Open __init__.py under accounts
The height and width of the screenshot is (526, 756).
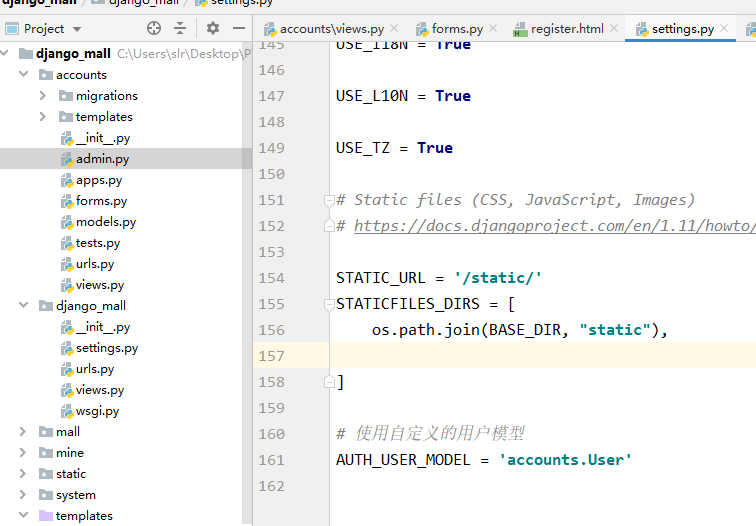(103, 138)
